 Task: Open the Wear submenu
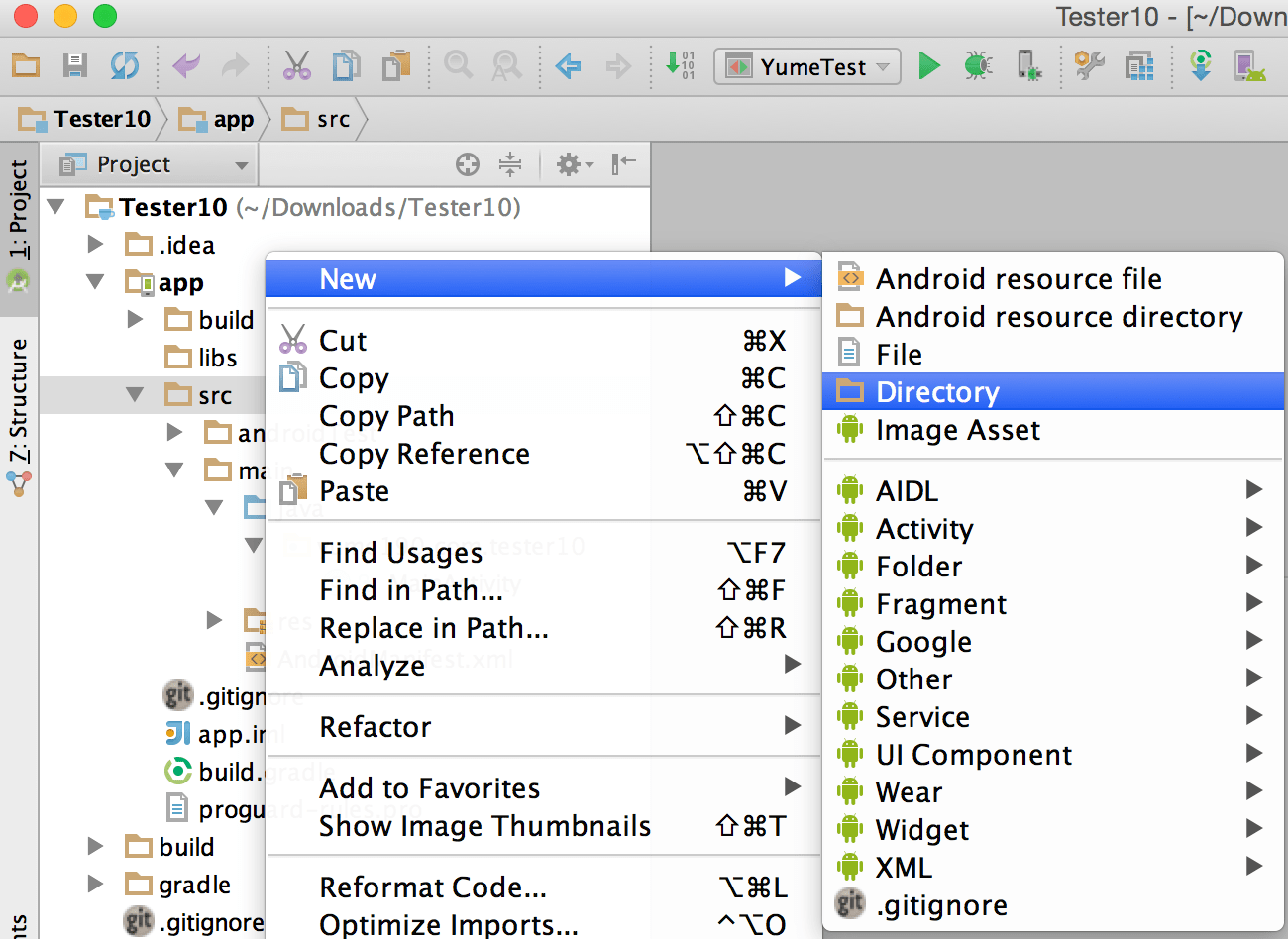pos(1053,792)
